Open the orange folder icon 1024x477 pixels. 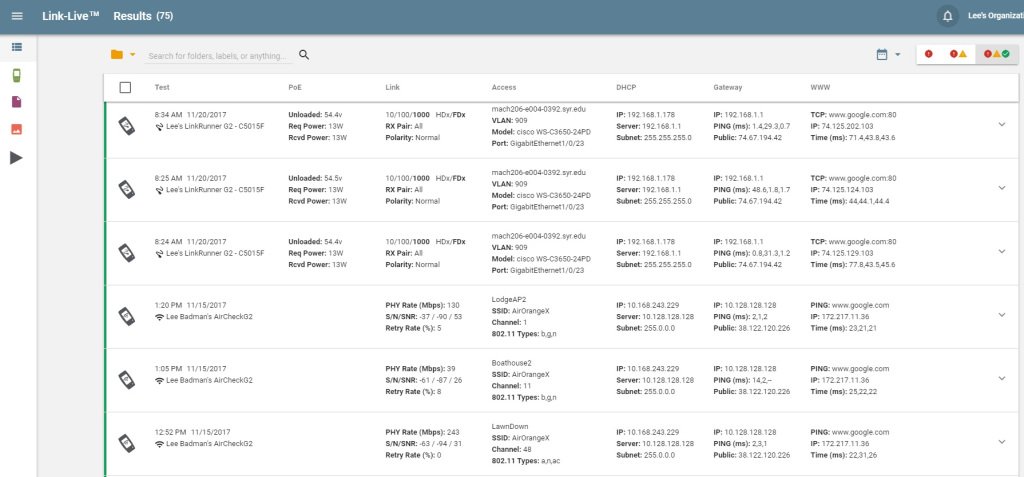coord(117,55)
